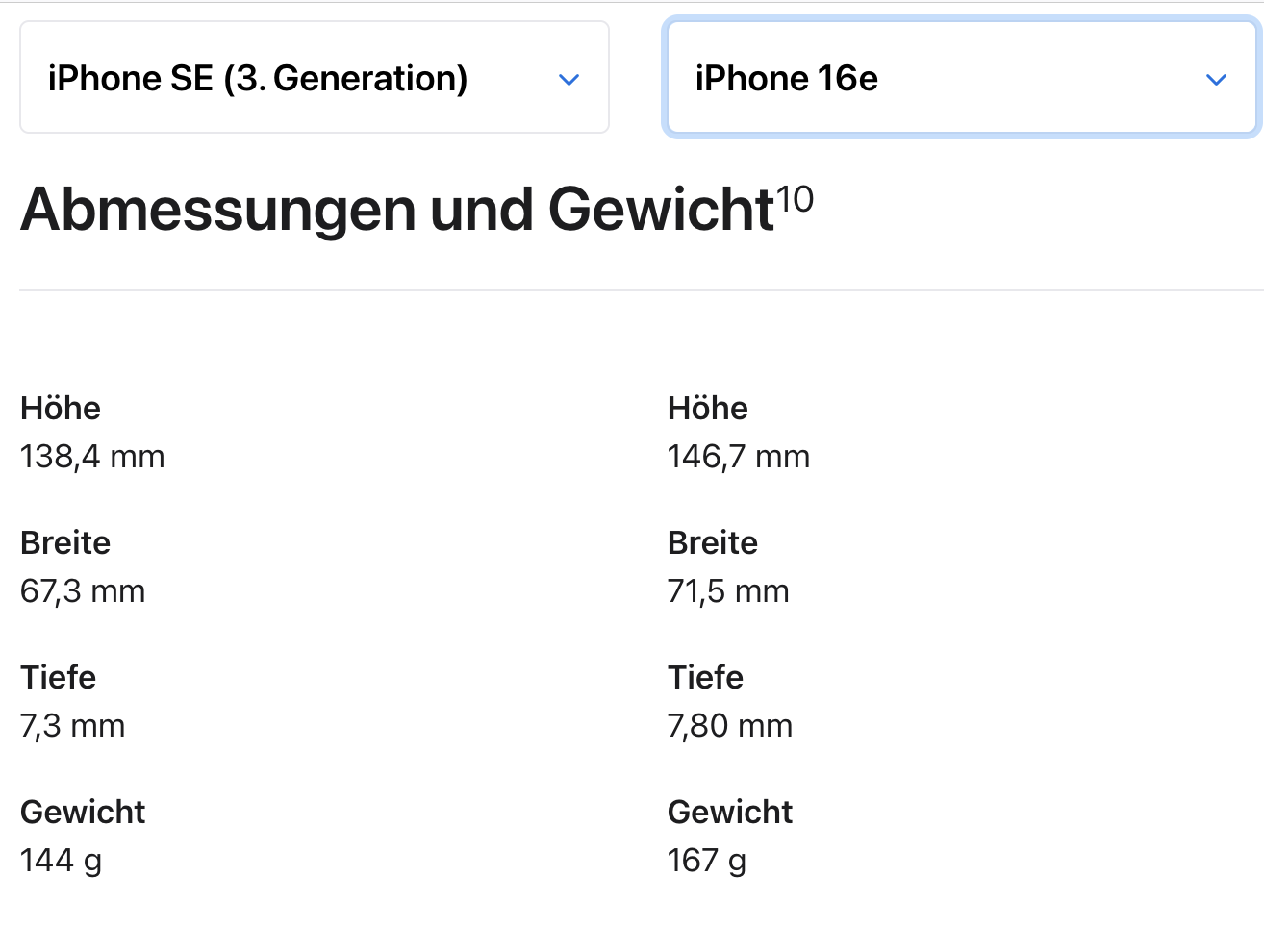Click the Höhe label in the left column
1264x952 pixels.
[x=60, y=408]
